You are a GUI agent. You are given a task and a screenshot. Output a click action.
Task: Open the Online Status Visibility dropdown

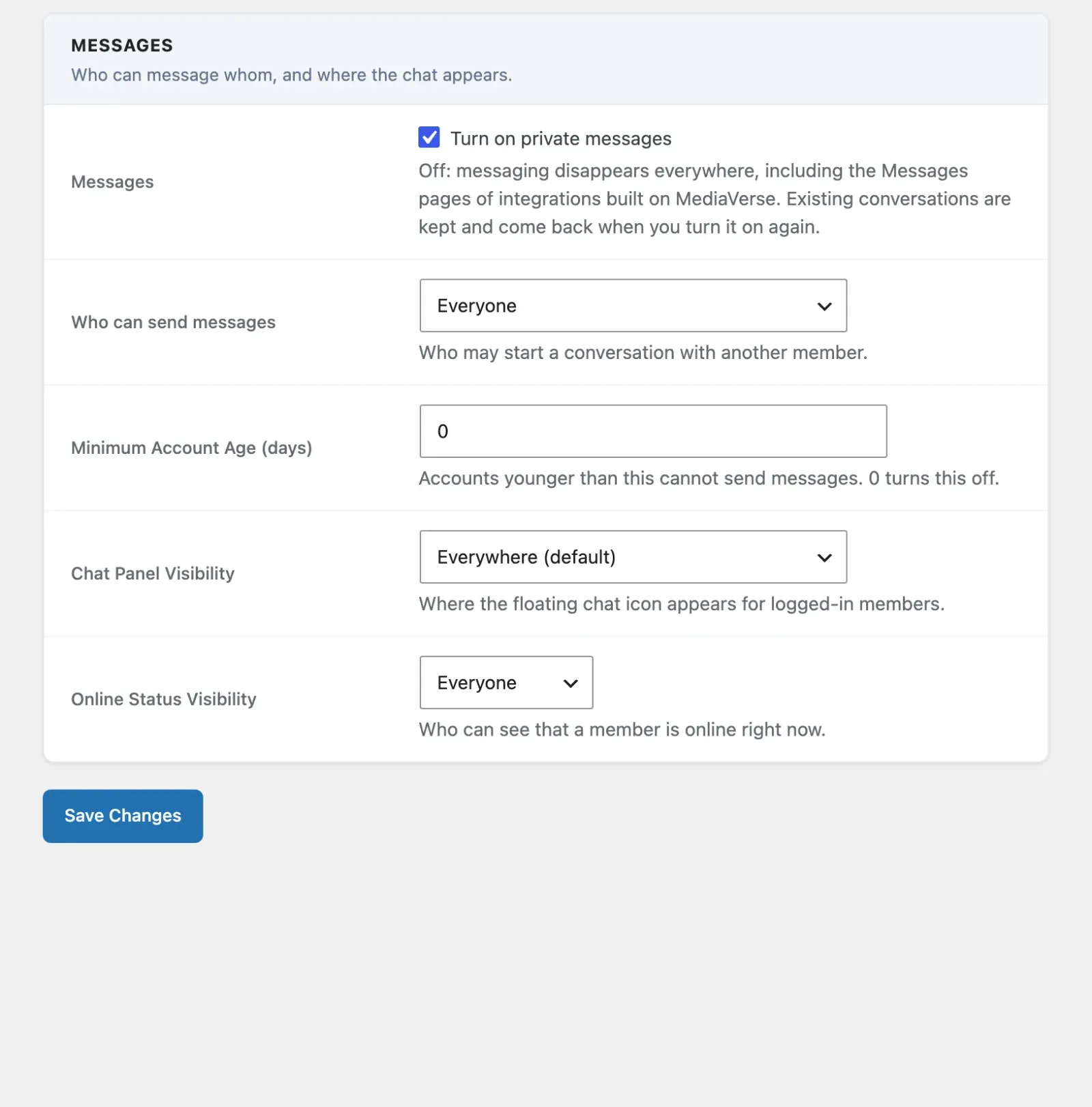[506, 682]
